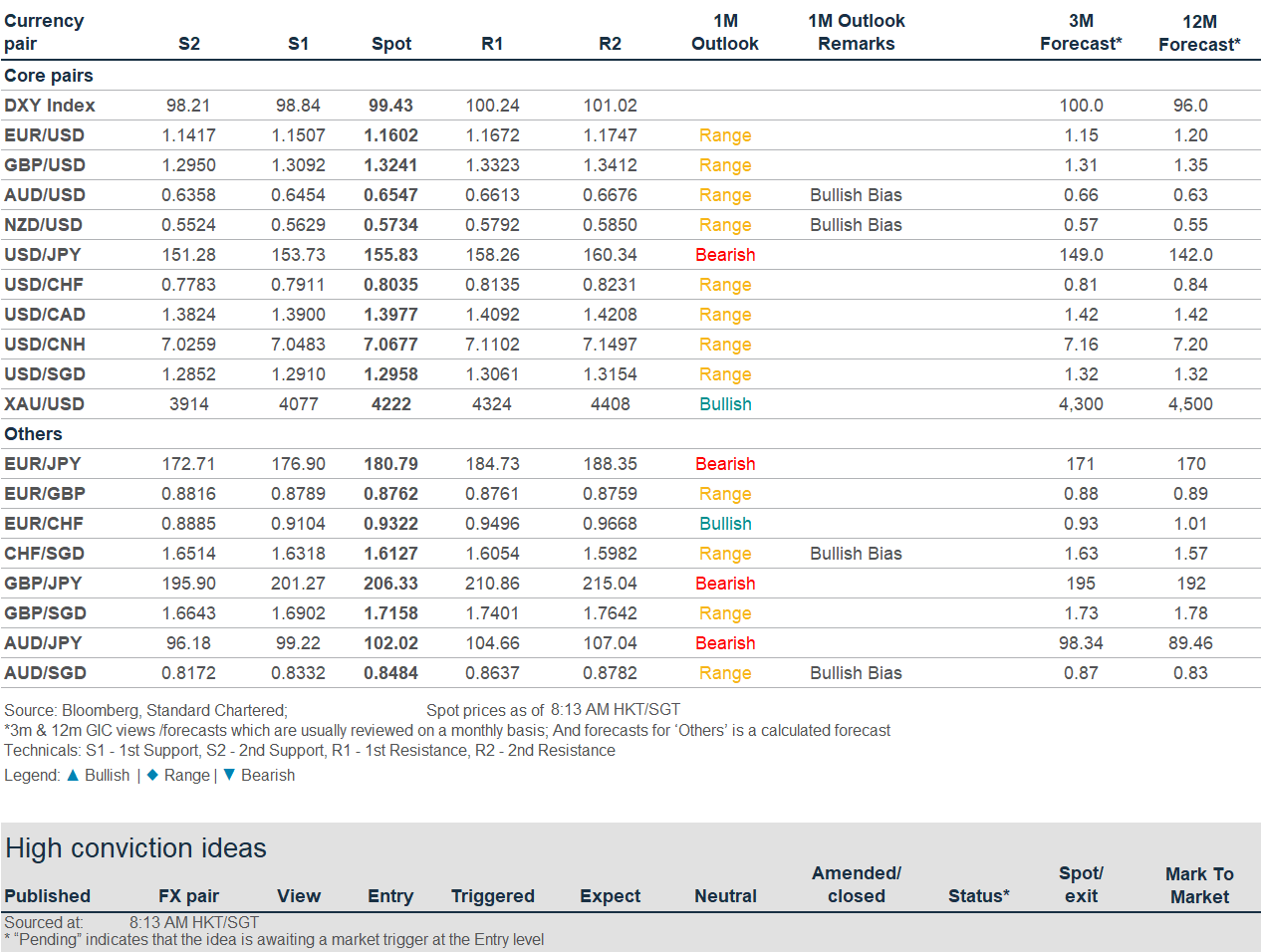
Task: Select the Others section heading
Action: (x=33, y=434)
